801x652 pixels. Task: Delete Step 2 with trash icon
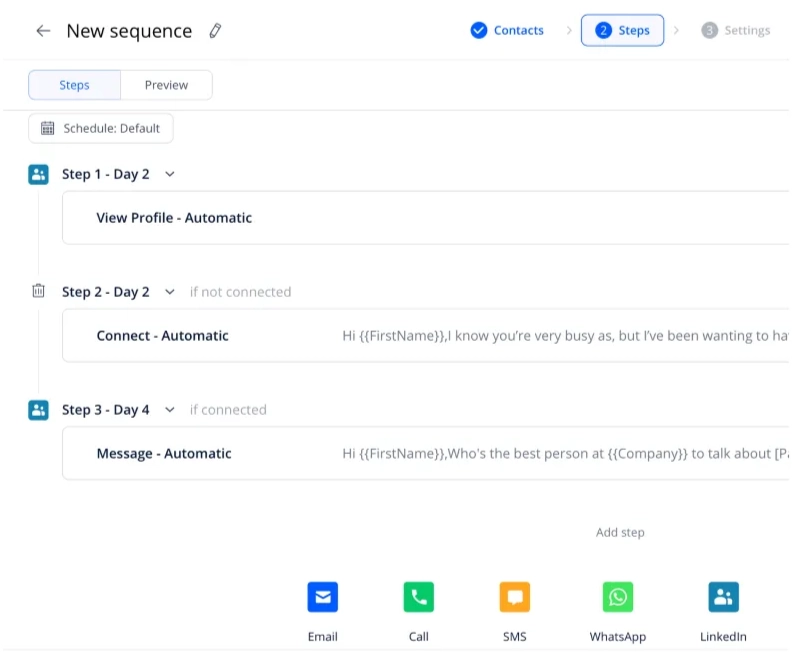coord(38,291)
